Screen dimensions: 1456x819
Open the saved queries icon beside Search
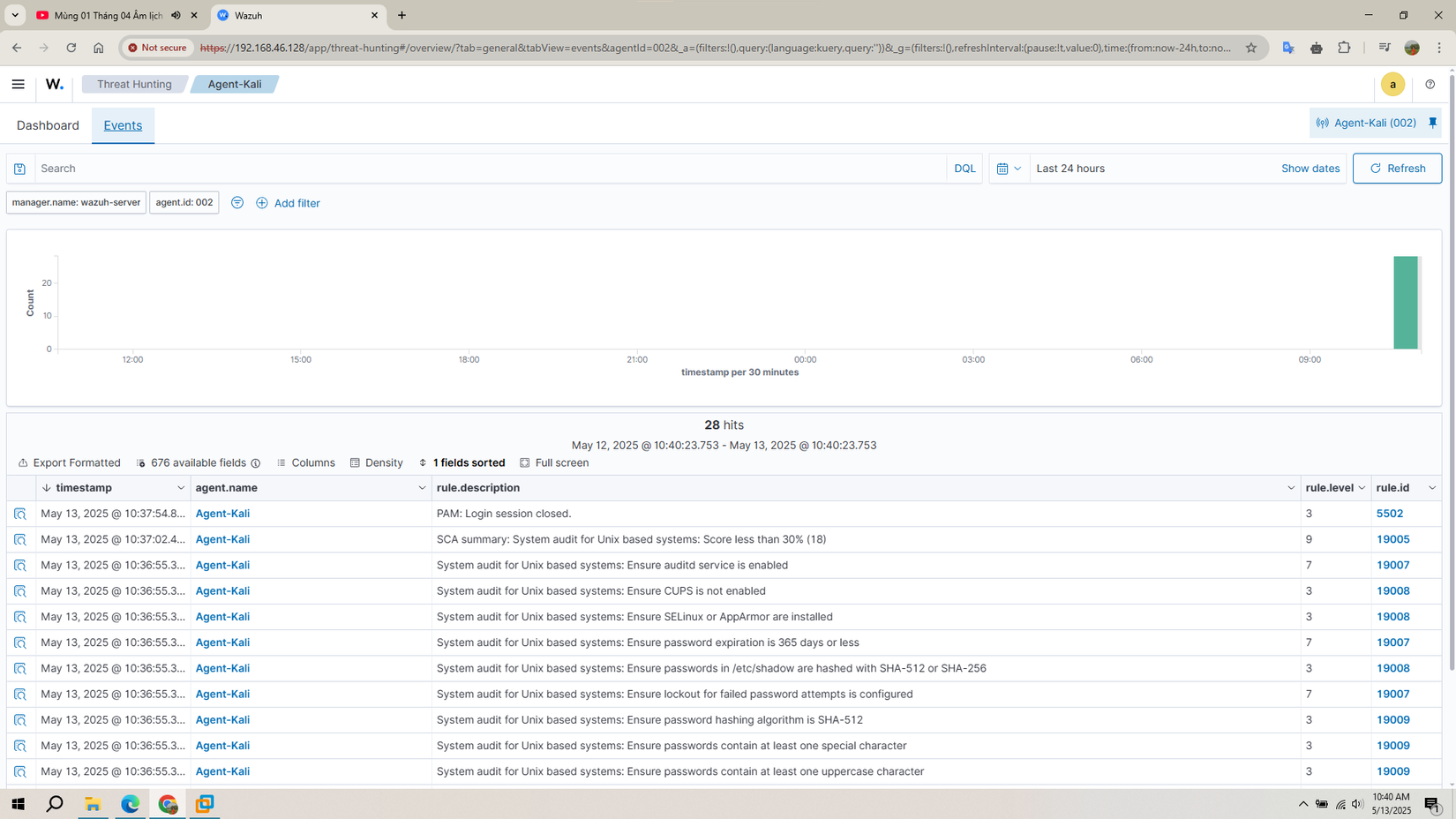20,169
